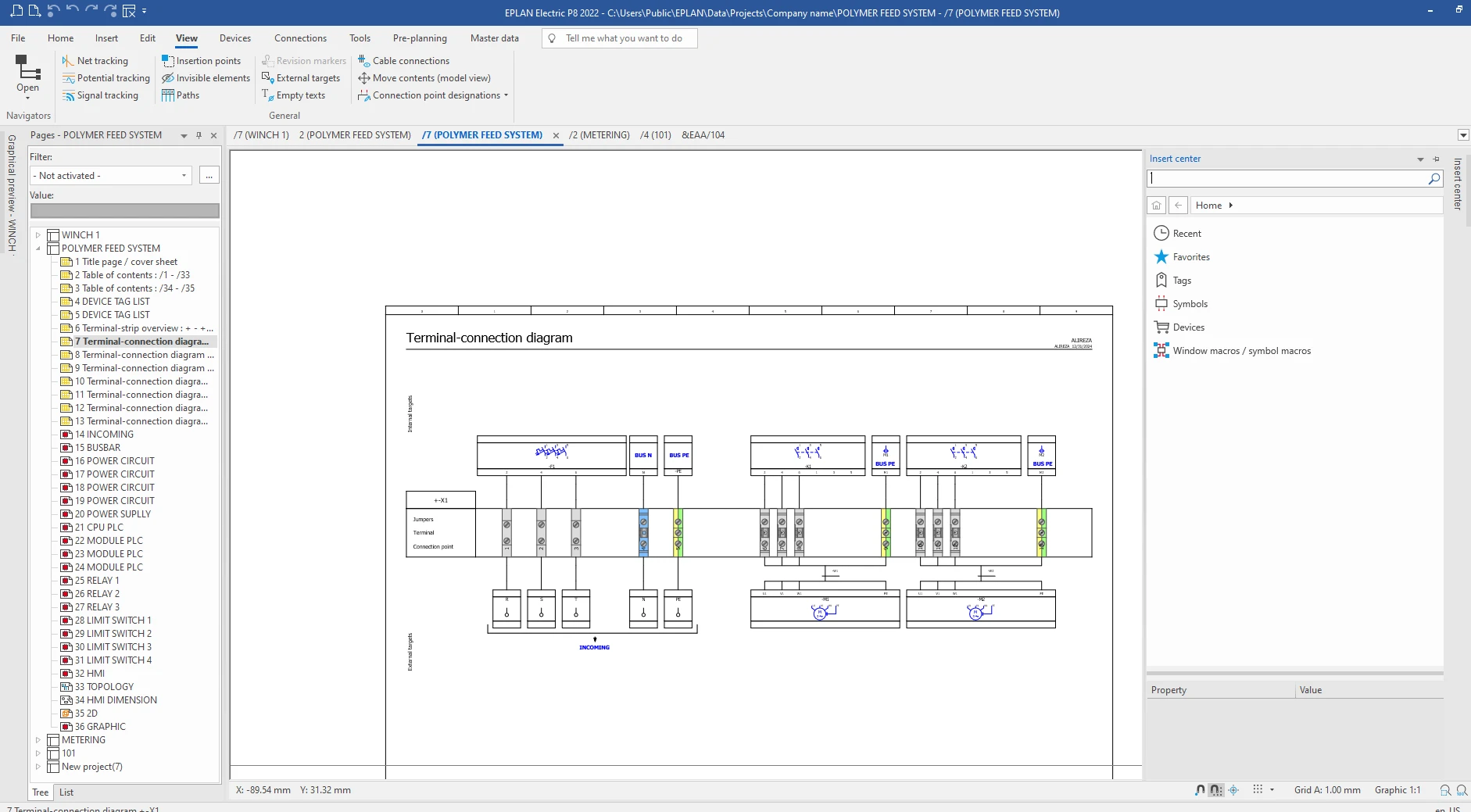
Task: Click the filter ellipsis button
Action: [x=209, y=176]
